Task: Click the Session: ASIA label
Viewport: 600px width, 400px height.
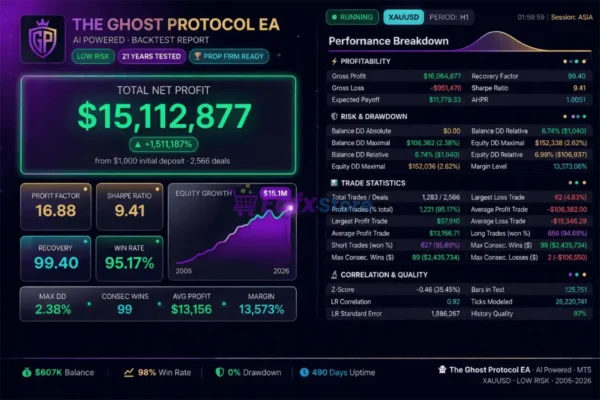Action: click(572, 17)
